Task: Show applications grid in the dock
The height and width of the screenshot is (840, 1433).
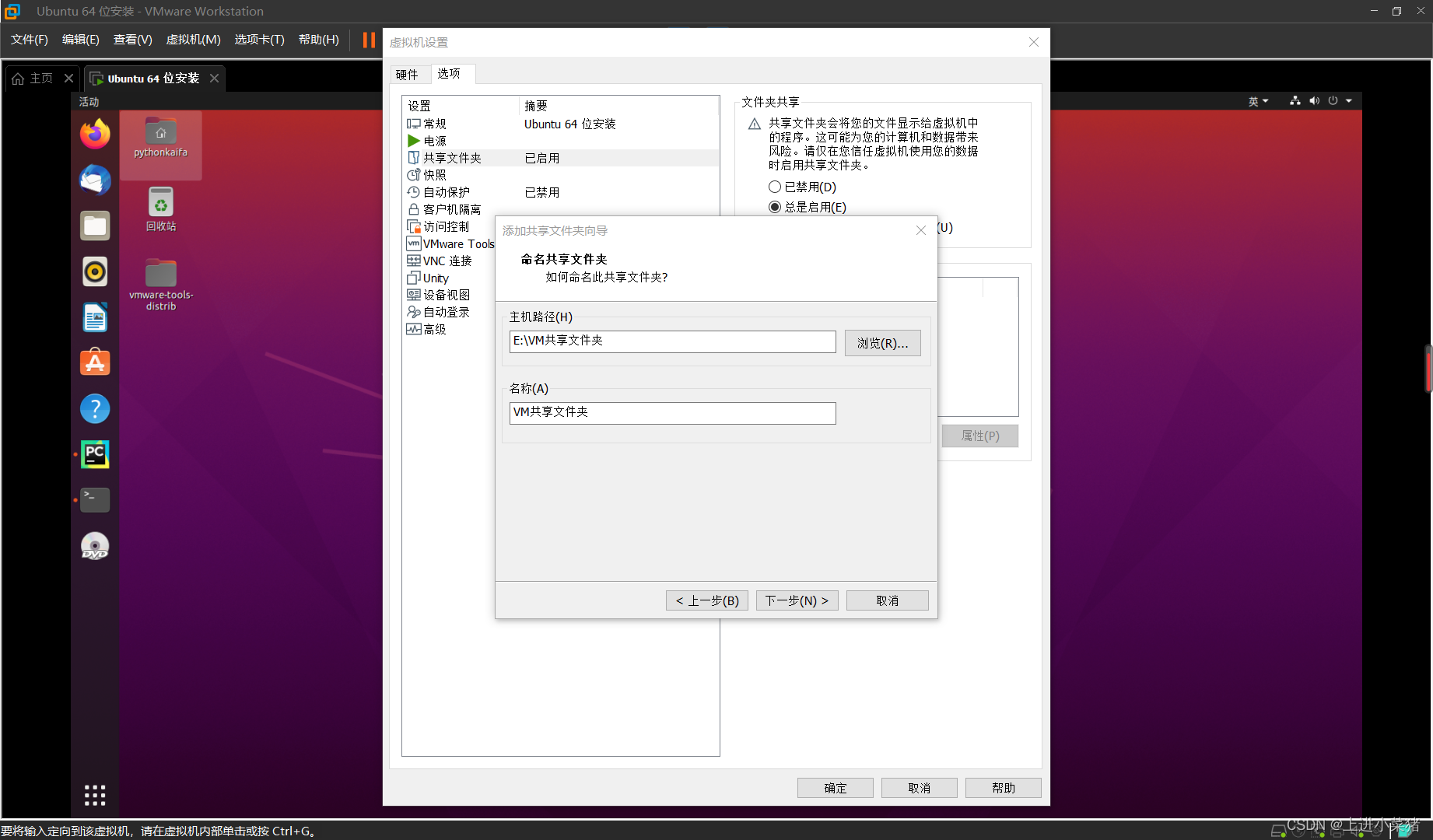Action: click(x=95, y=795)
